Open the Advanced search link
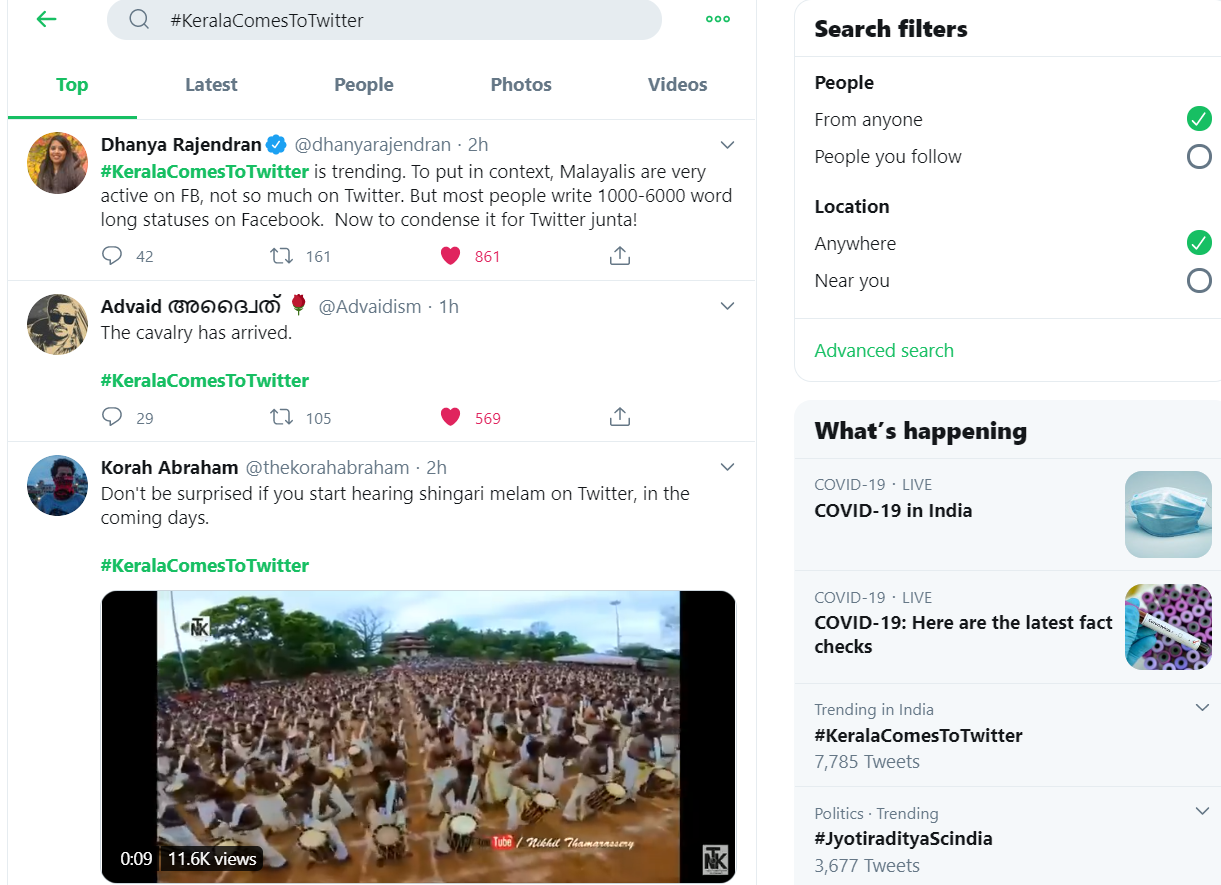1221x885 pixels. tap(884, 351)
